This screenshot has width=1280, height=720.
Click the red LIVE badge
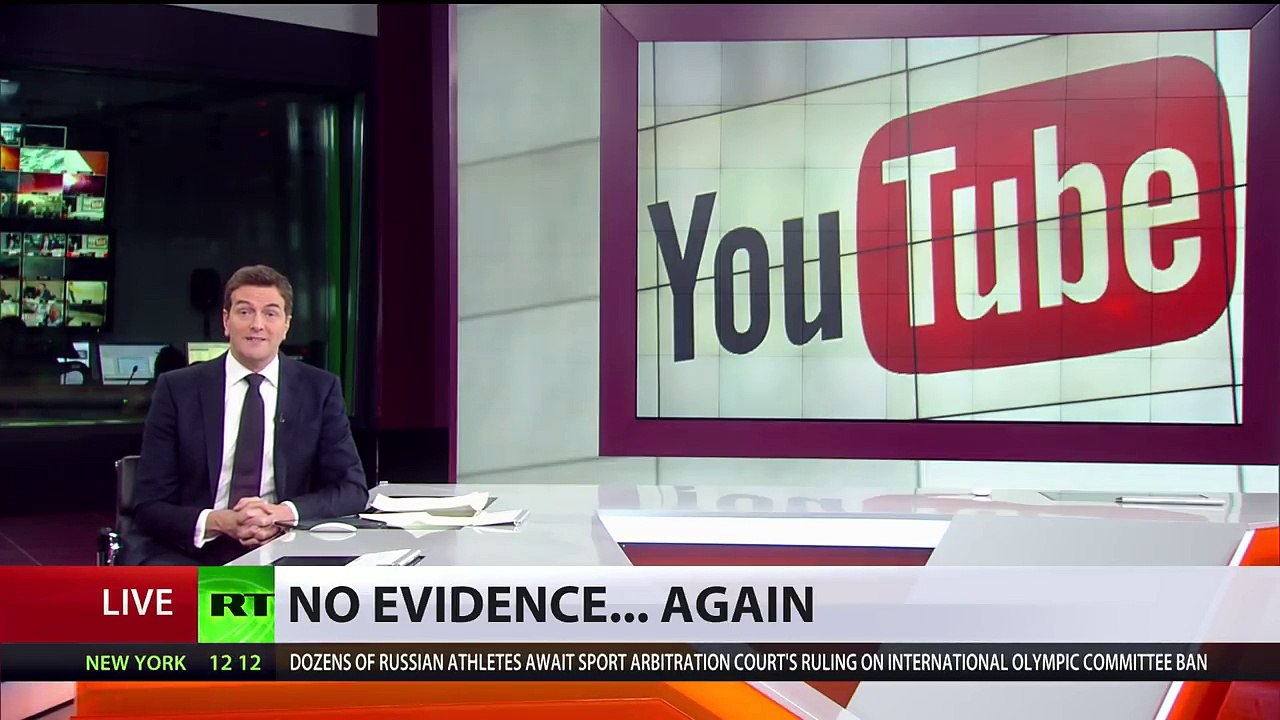(x=99, y=604)
